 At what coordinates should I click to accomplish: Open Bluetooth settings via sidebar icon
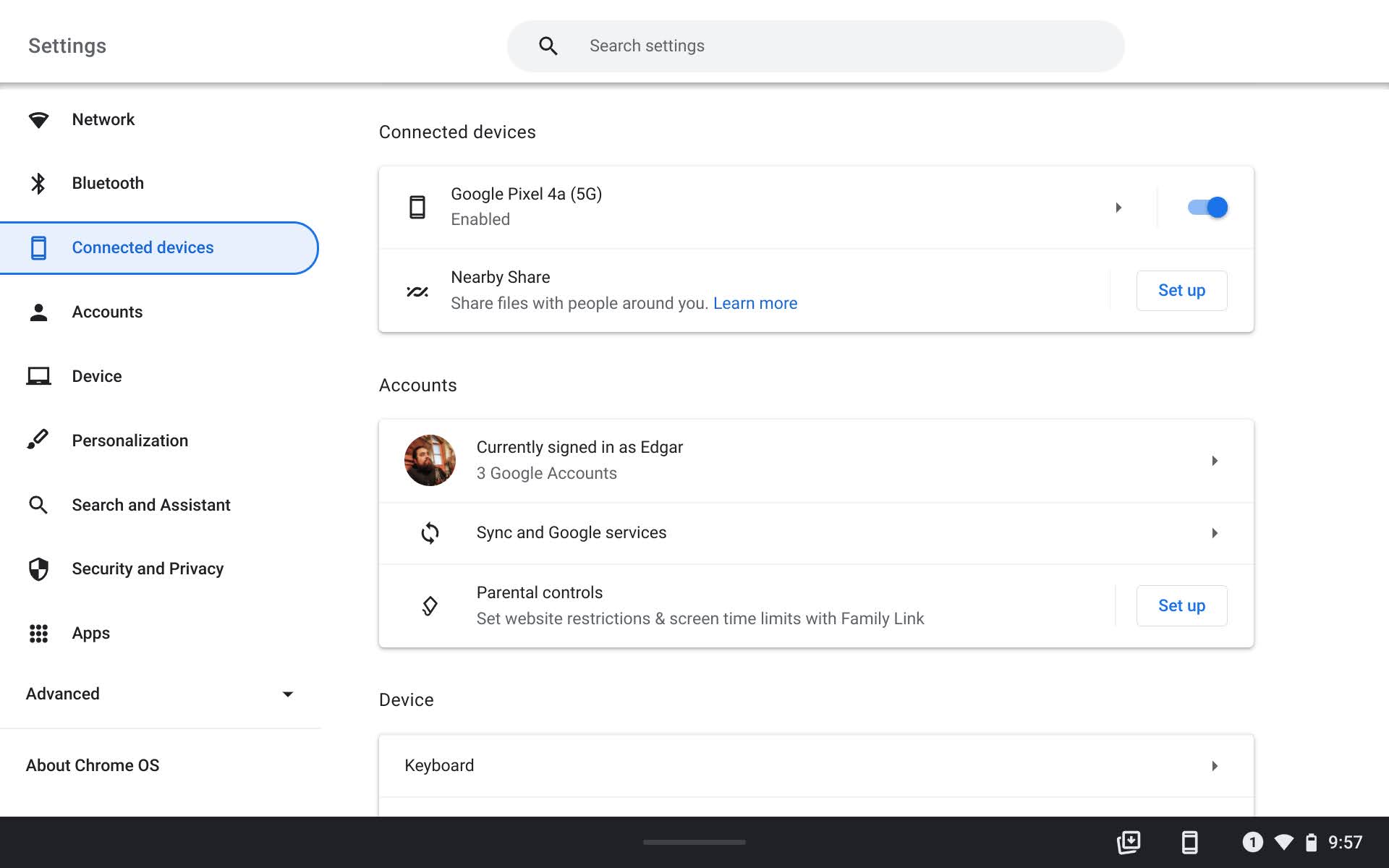point(38,183)
